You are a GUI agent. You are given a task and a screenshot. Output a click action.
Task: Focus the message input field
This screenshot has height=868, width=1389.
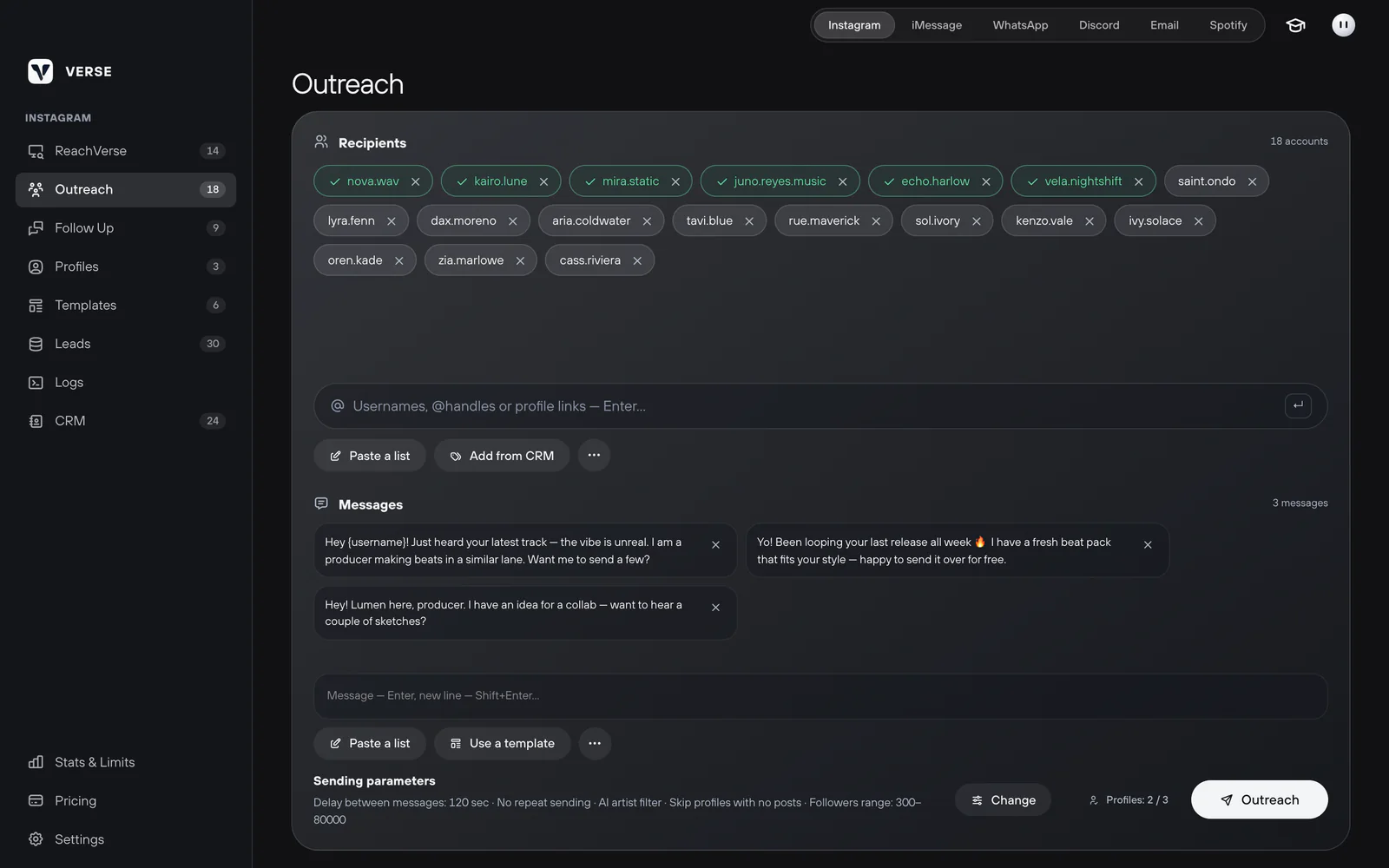(820, 695)
